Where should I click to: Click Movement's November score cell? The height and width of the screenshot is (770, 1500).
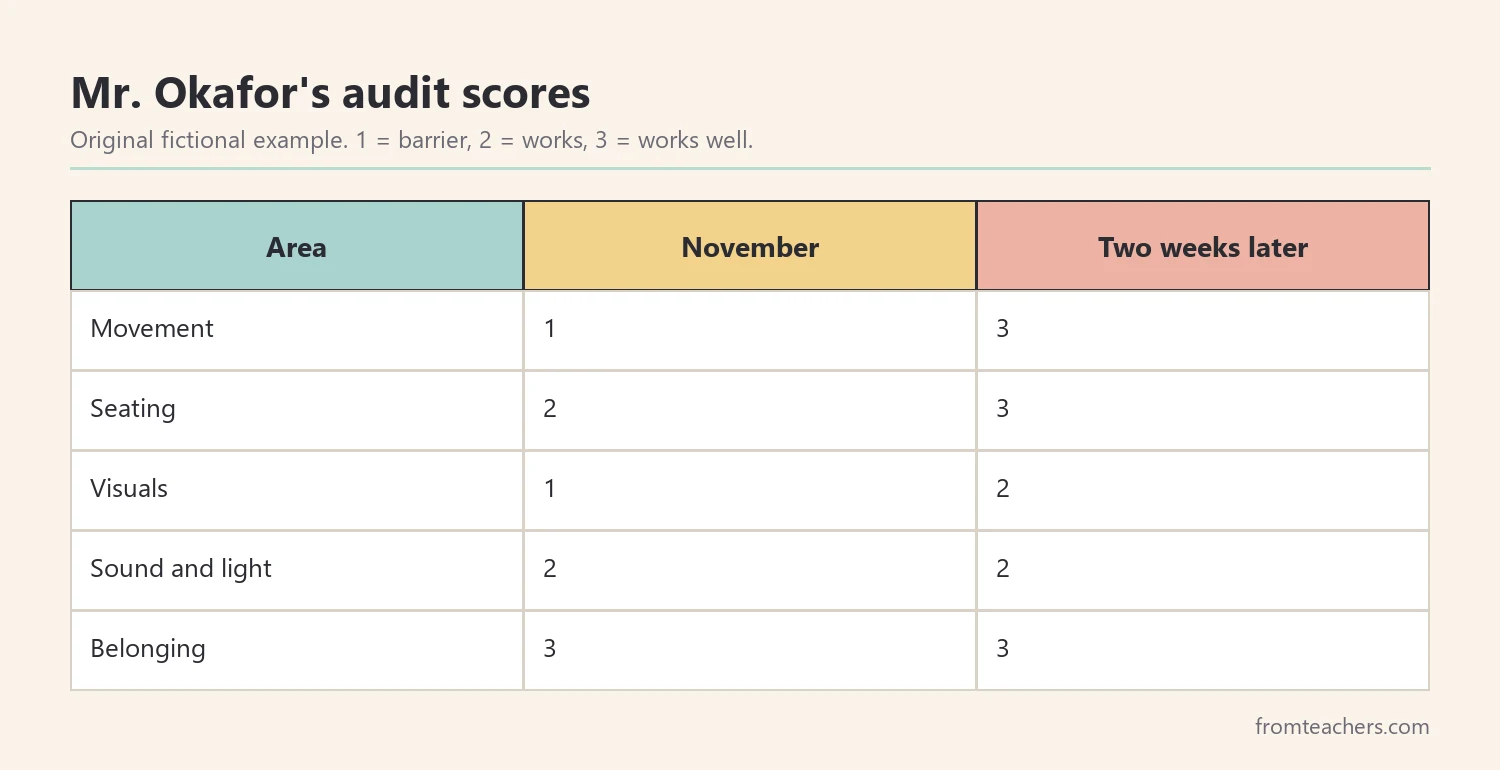pyautogui.click(x=750, y=330)
